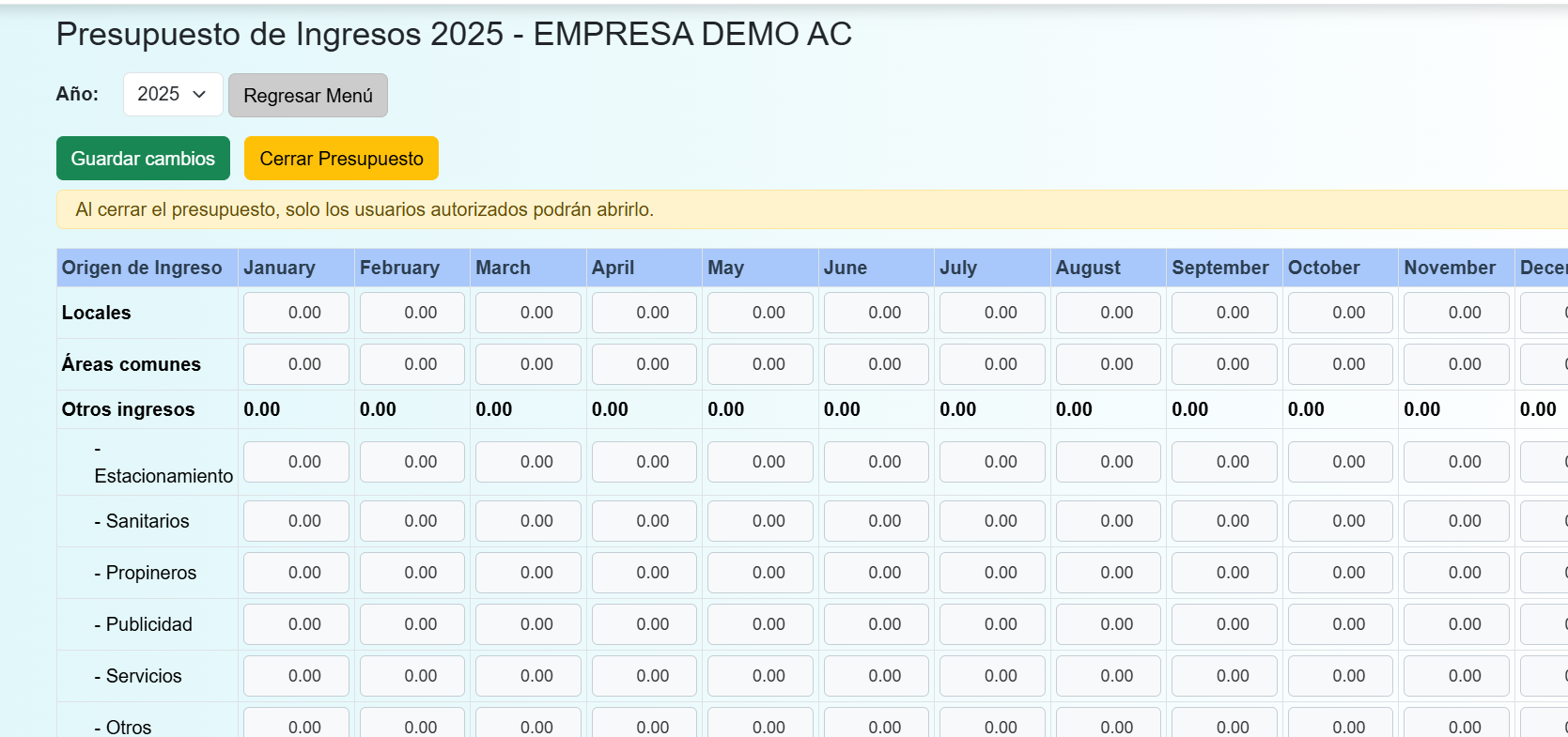Click the Áreas comunes March input
This screenshot has height=737, width=1568.
[528, 364]
